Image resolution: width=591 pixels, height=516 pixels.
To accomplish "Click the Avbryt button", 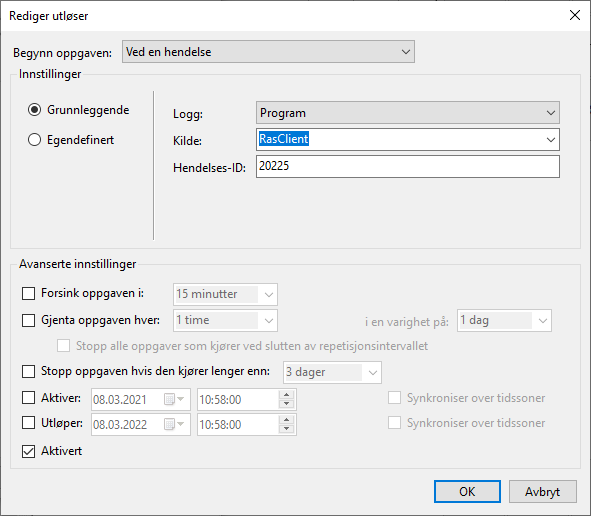I will click(543, 492).
